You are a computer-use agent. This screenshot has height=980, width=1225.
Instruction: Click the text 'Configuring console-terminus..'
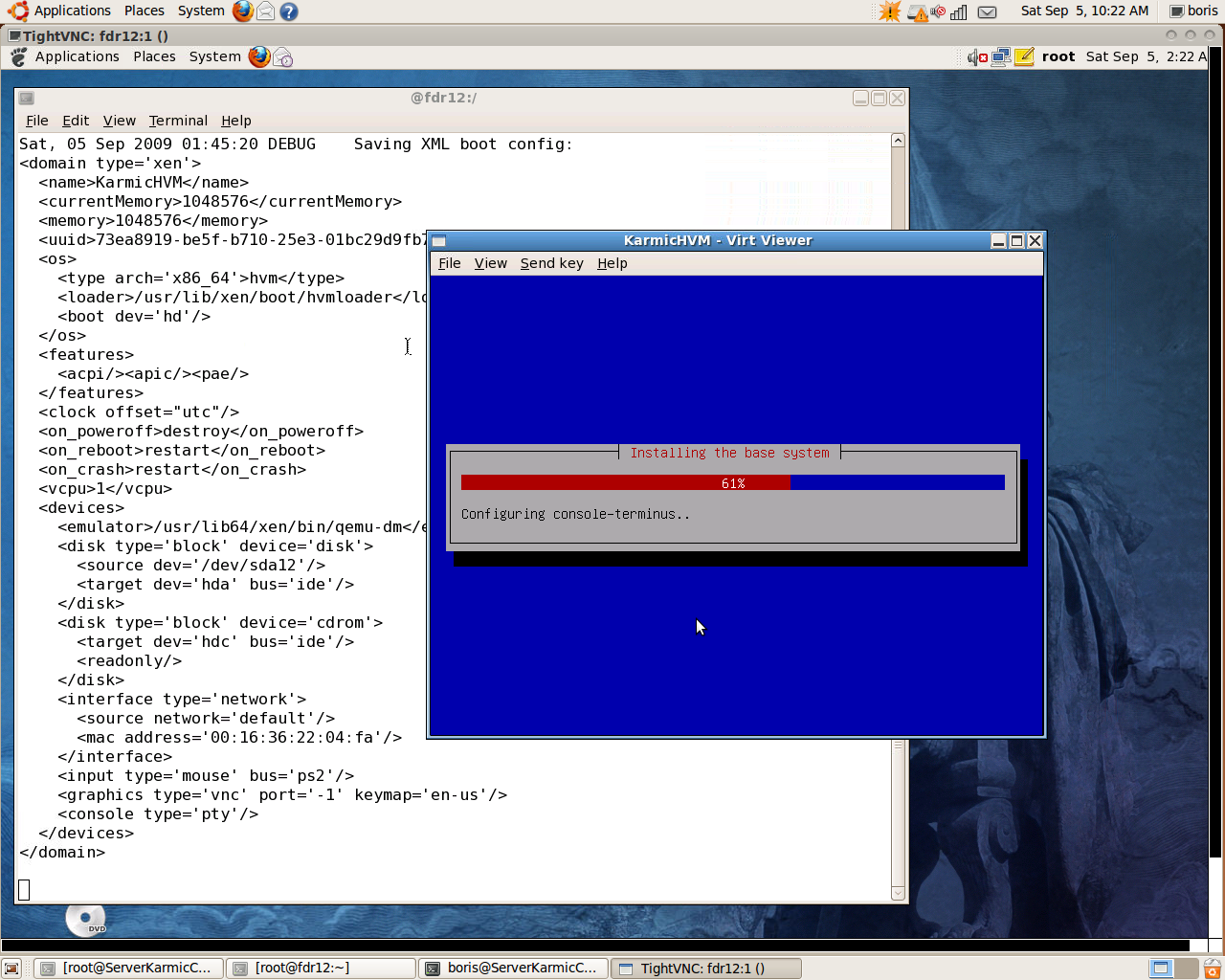pyautogui.click(x=575, y=515)
